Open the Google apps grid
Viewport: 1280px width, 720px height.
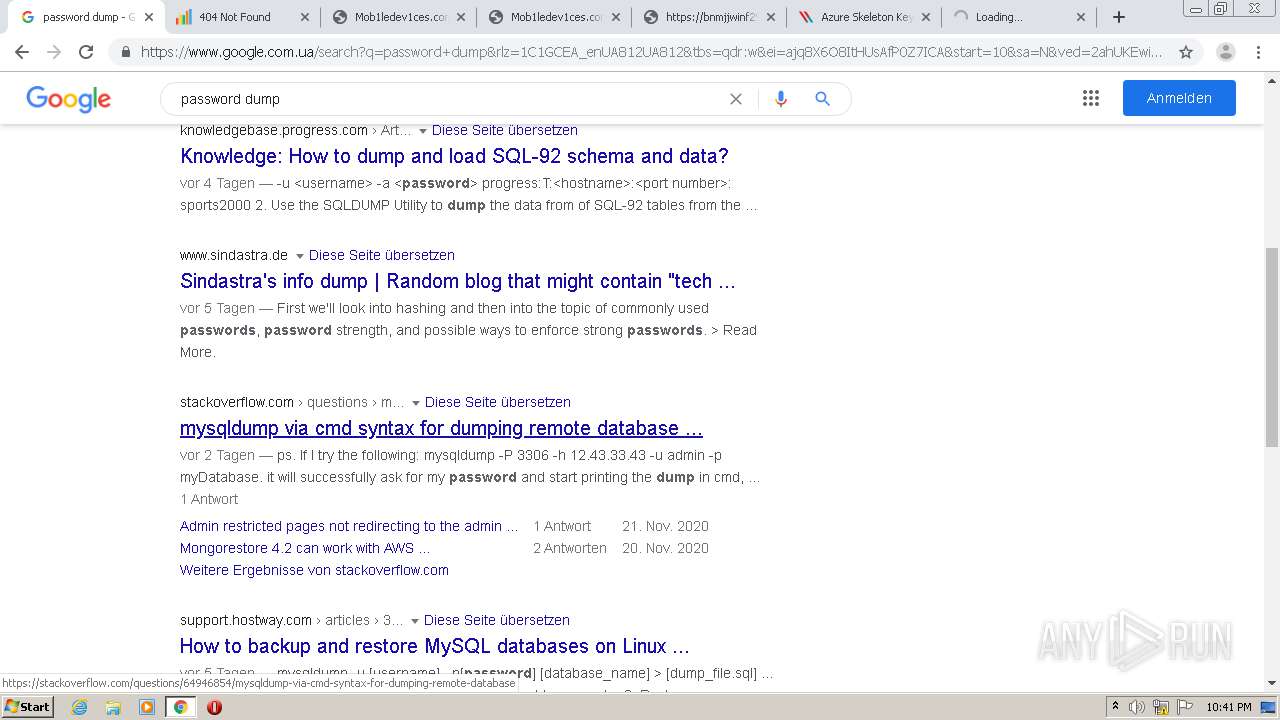coord(1091,98)
